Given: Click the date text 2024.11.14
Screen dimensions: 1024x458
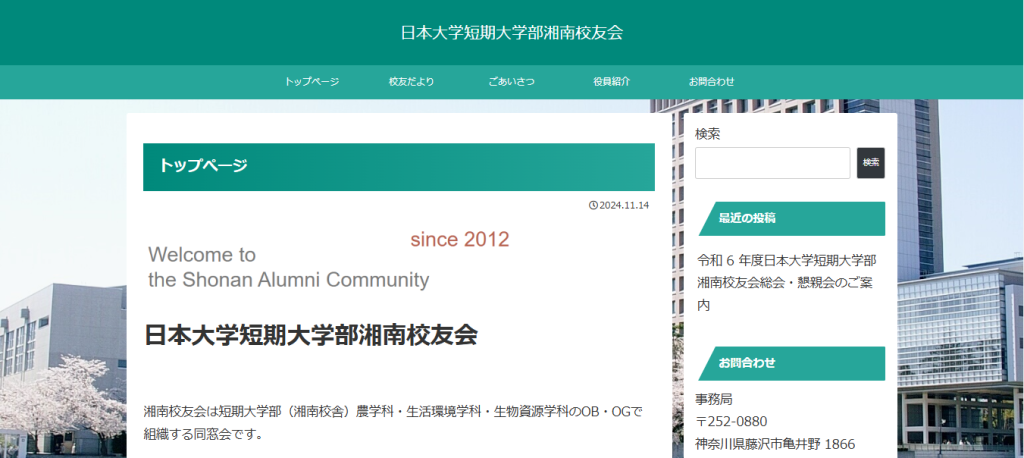Looking at the screenshot, I should click(624, 205).
